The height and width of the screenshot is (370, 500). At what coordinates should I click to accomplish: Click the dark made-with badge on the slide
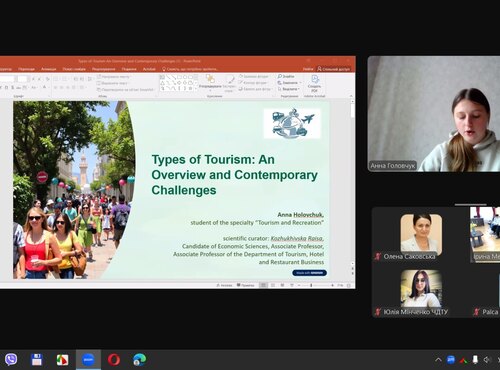coord(310,273)
